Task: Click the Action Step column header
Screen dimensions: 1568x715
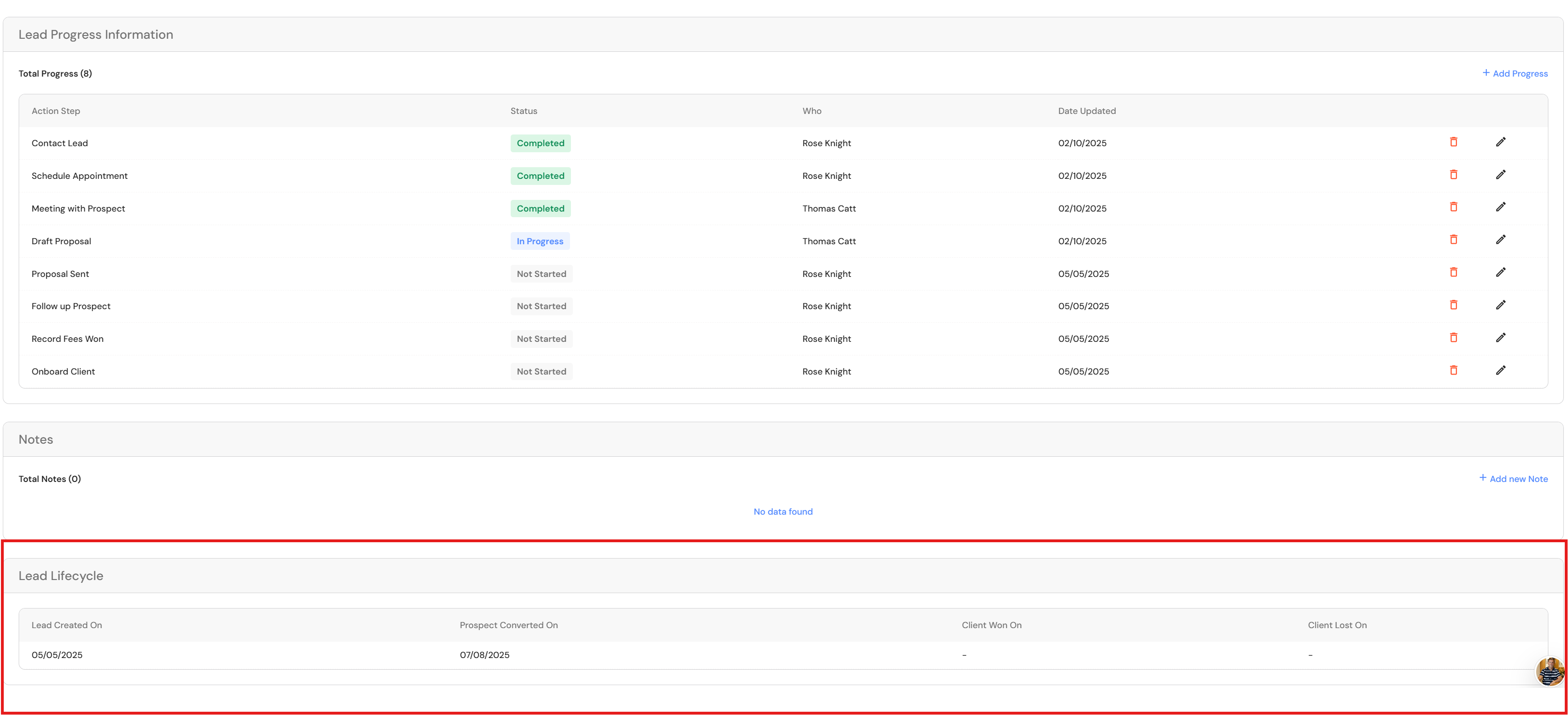Action: pos(56,111)
